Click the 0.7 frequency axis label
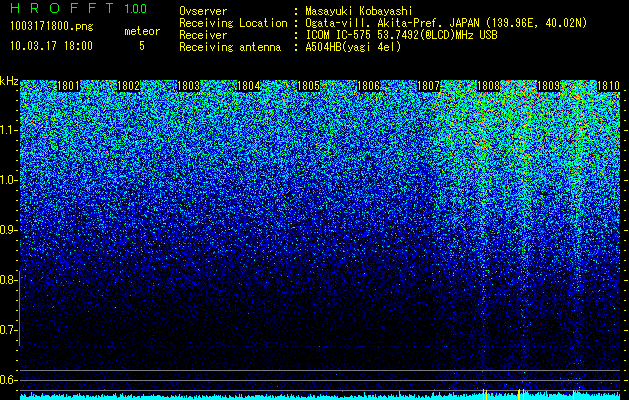Screen dimensions: 629x400 pos(9,330)
